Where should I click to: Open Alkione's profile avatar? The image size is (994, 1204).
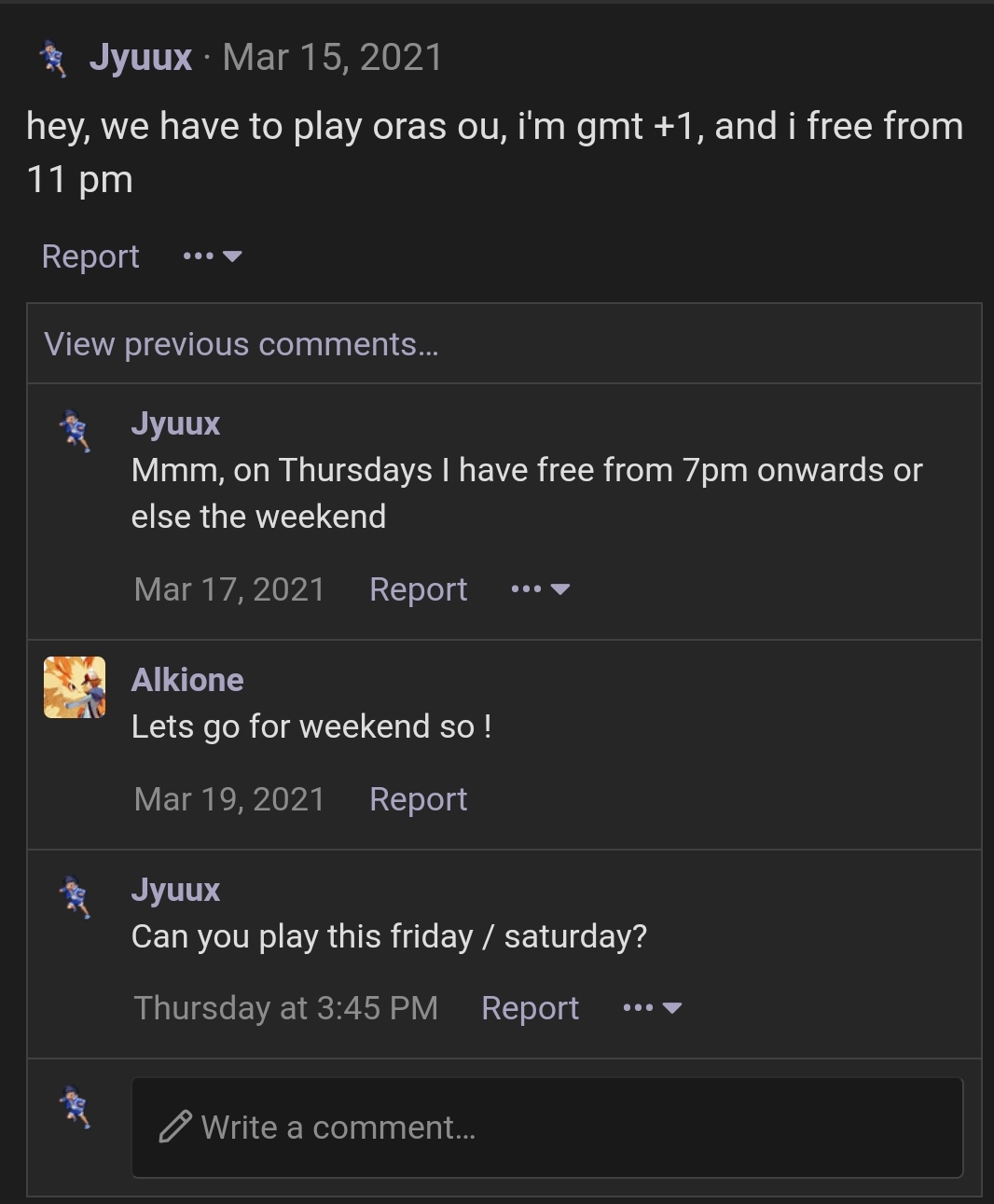tap(75, 687)
